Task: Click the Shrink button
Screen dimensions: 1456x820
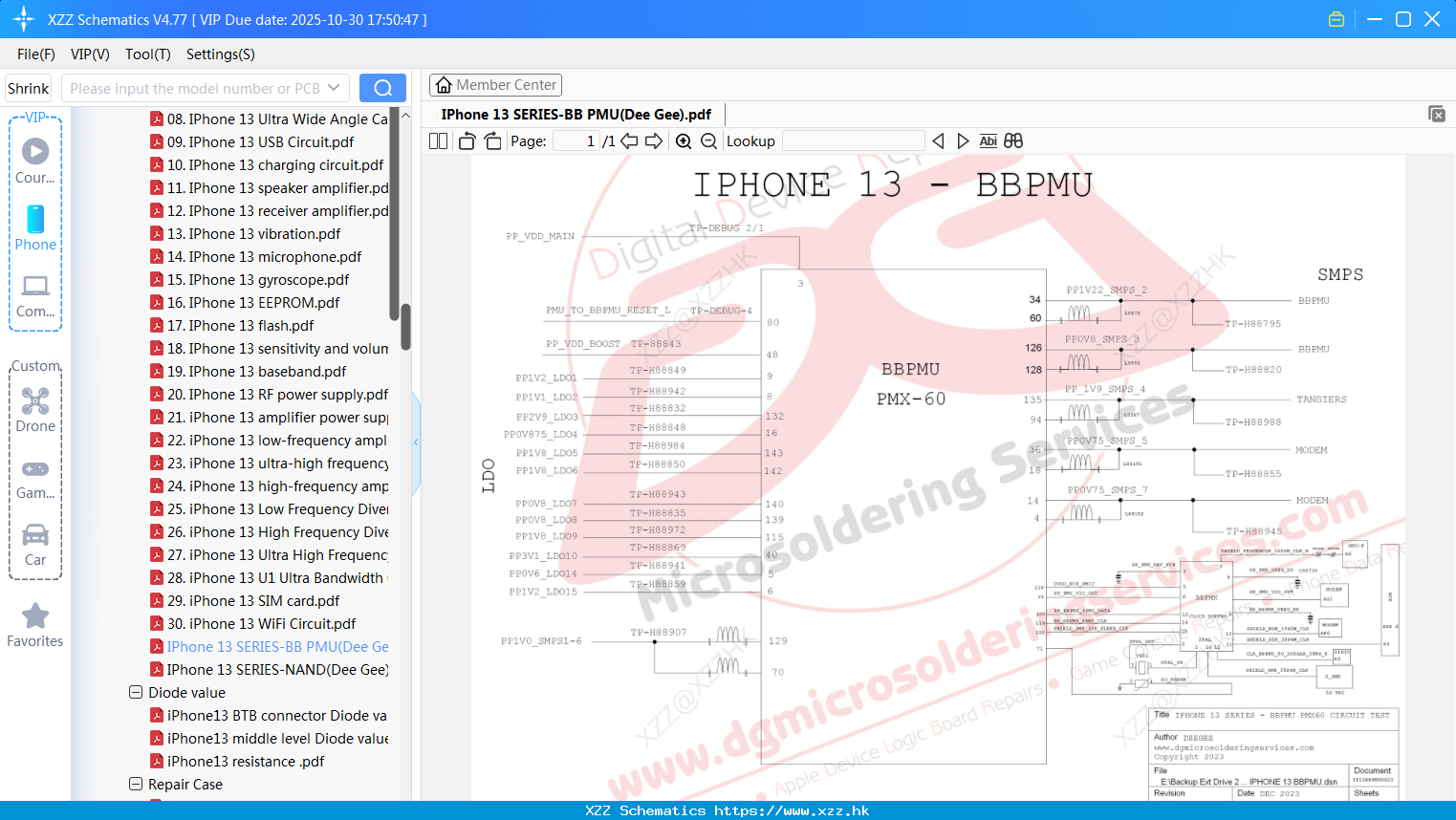Action: tap(29, 88)
